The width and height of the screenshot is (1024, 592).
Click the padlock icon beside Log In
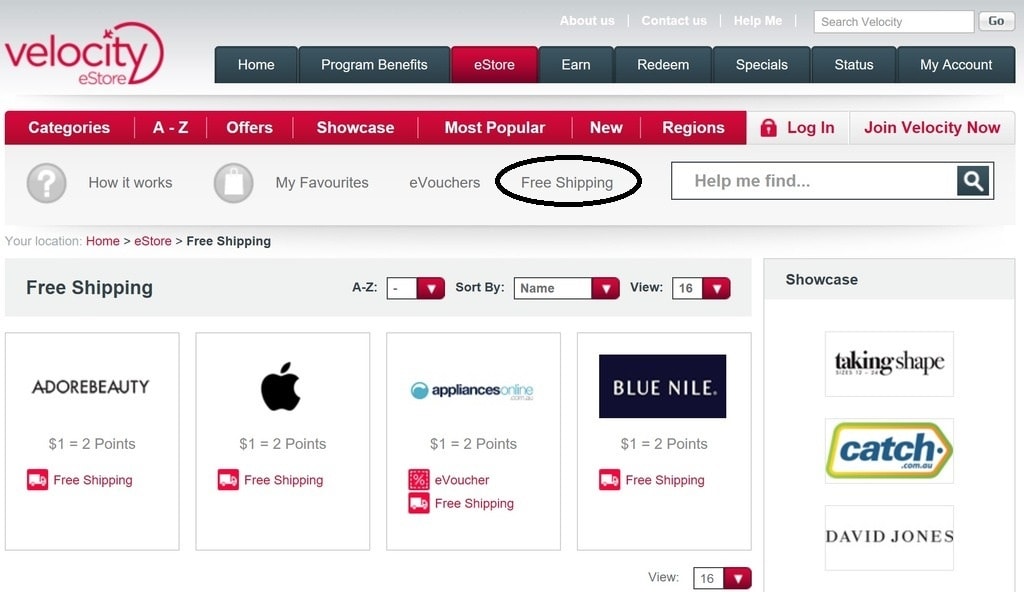(769, 127)
